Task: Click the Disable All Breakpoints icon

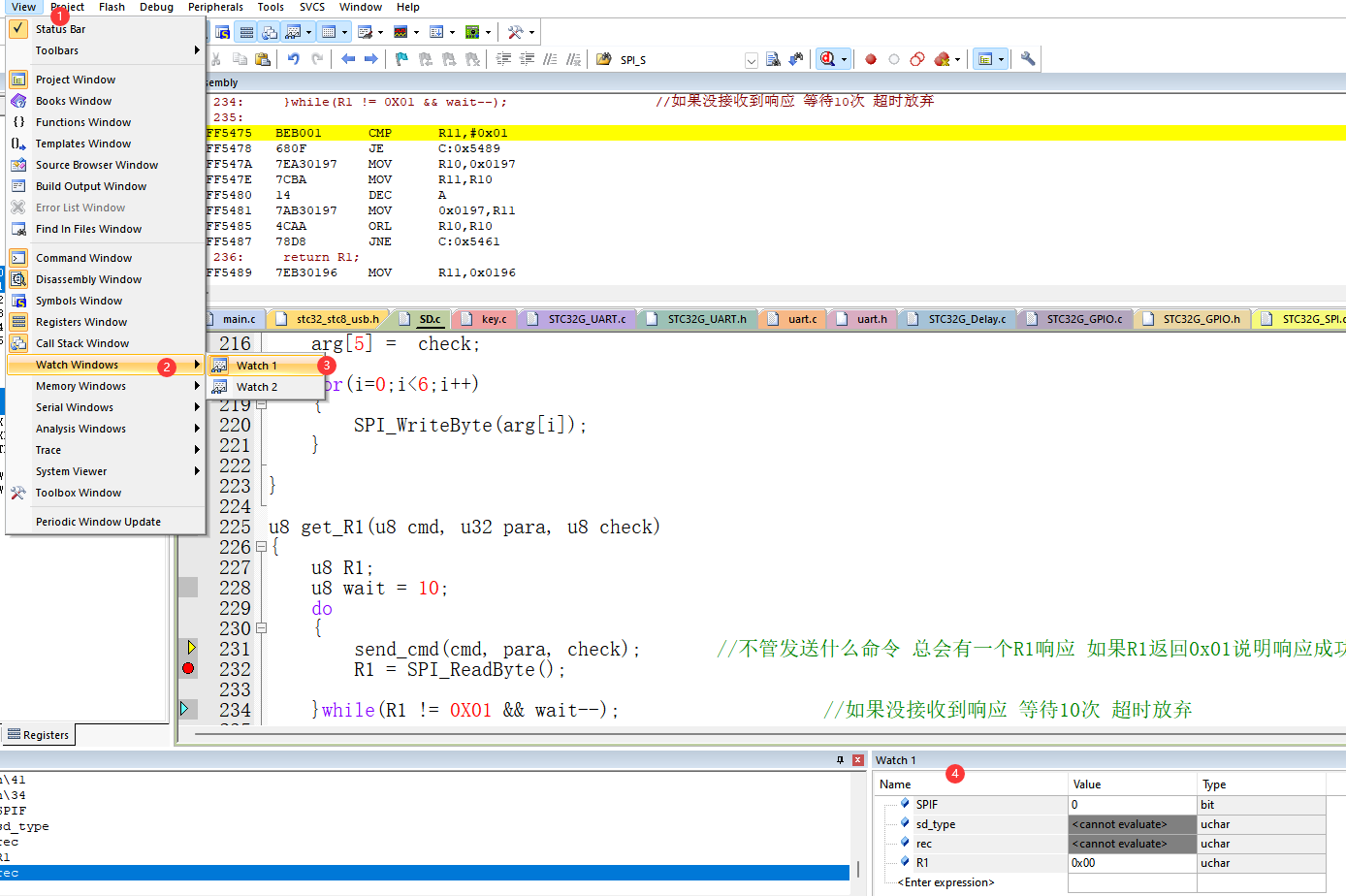Action: click(x=917, y=59)
